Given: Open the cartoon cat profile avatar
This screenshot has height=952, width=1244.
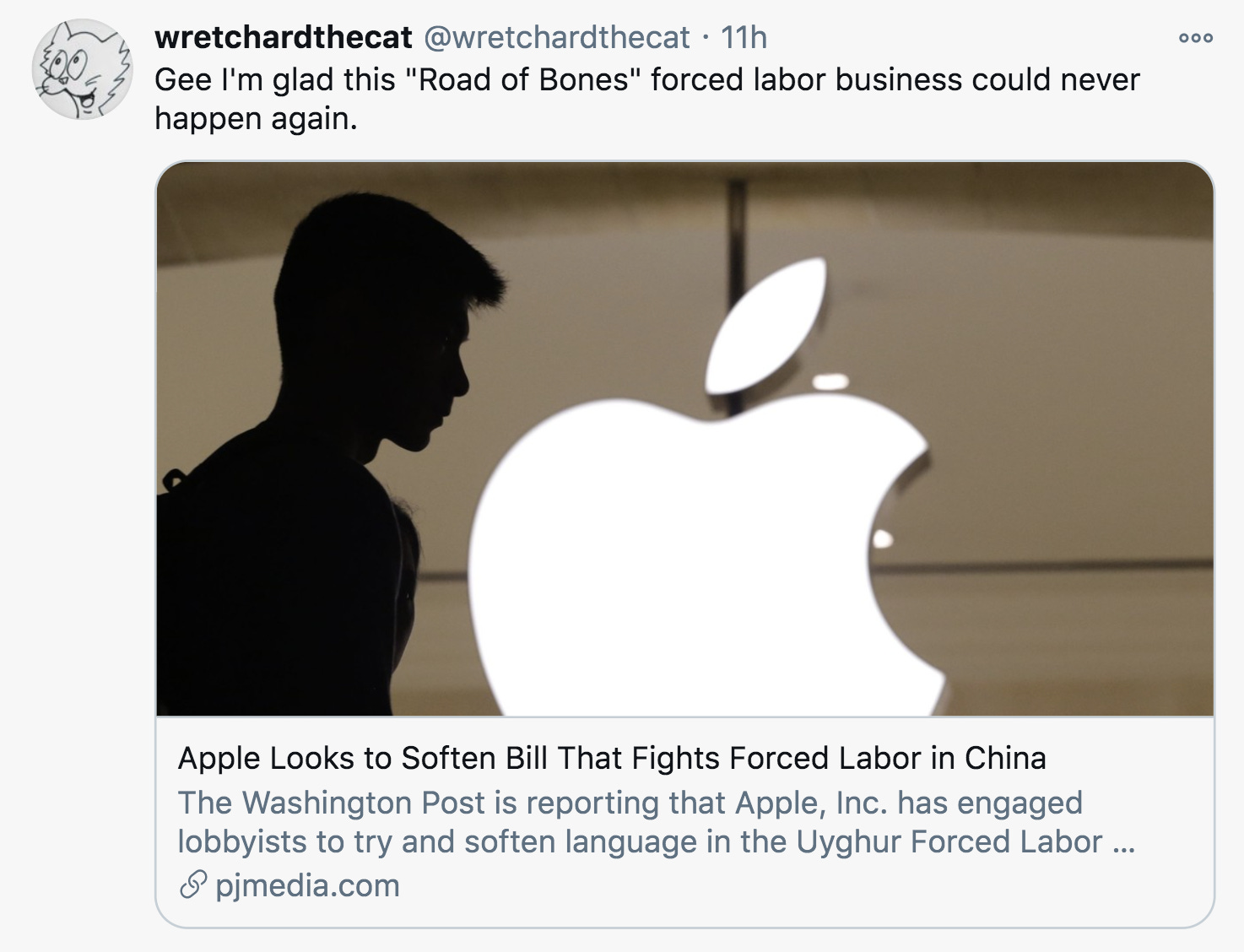Looking at the screenshot, I should [82, 69].
